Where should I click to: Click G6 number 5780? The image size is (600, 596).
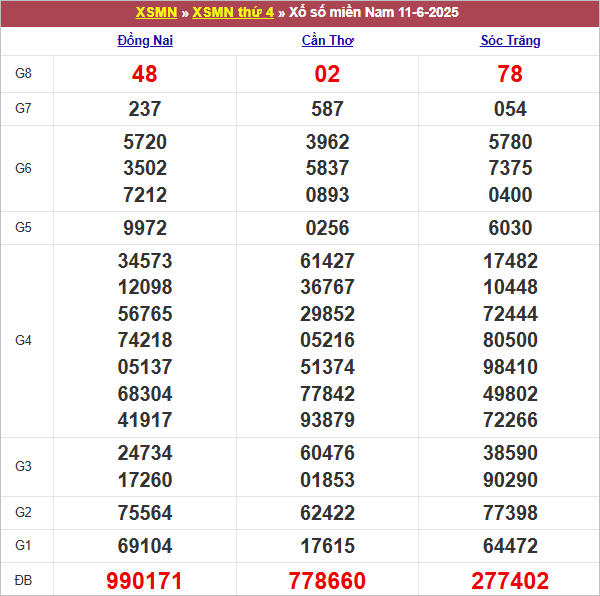tap(510, 142)
